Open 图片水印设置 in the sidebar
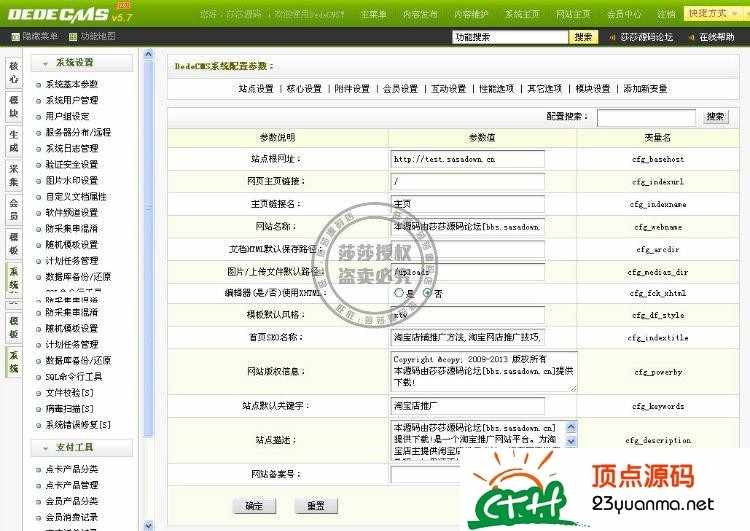 [71, 180]
